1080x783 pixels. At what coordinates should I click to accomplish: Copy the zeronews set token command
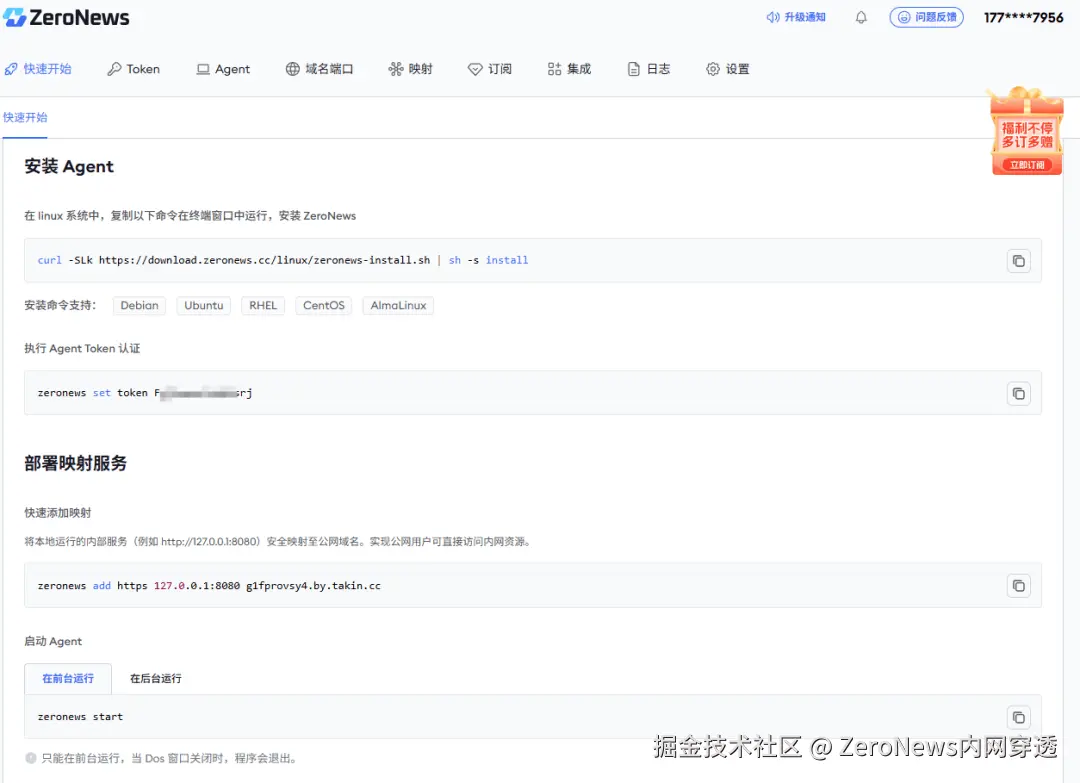[x=1018, y=394]
